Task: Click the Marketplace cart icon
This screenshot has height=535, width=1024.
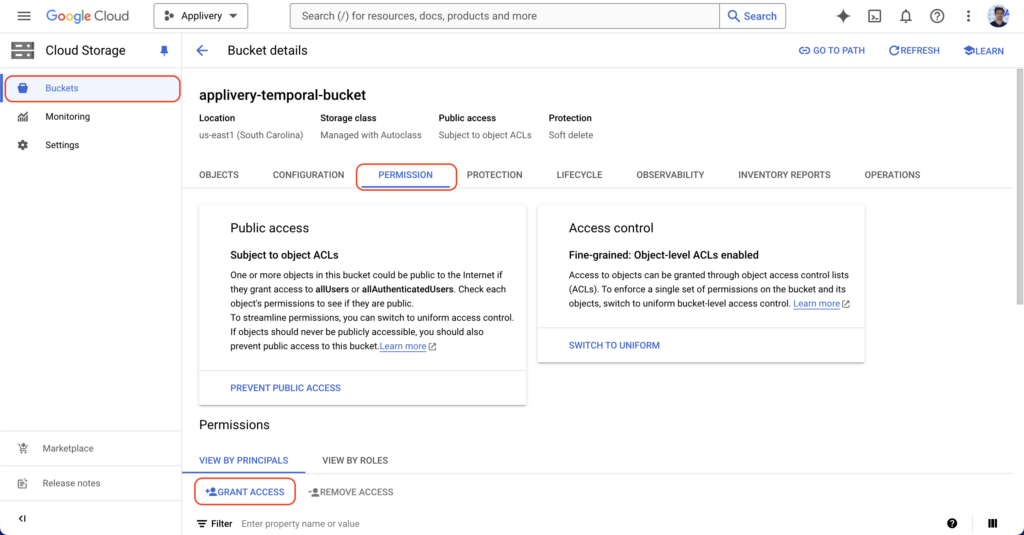Action: [x=23, y=448]
